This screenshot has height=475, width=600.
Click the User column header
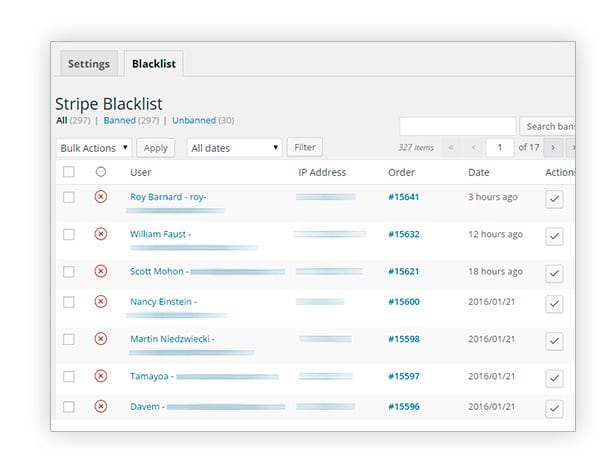coord(140,172)
